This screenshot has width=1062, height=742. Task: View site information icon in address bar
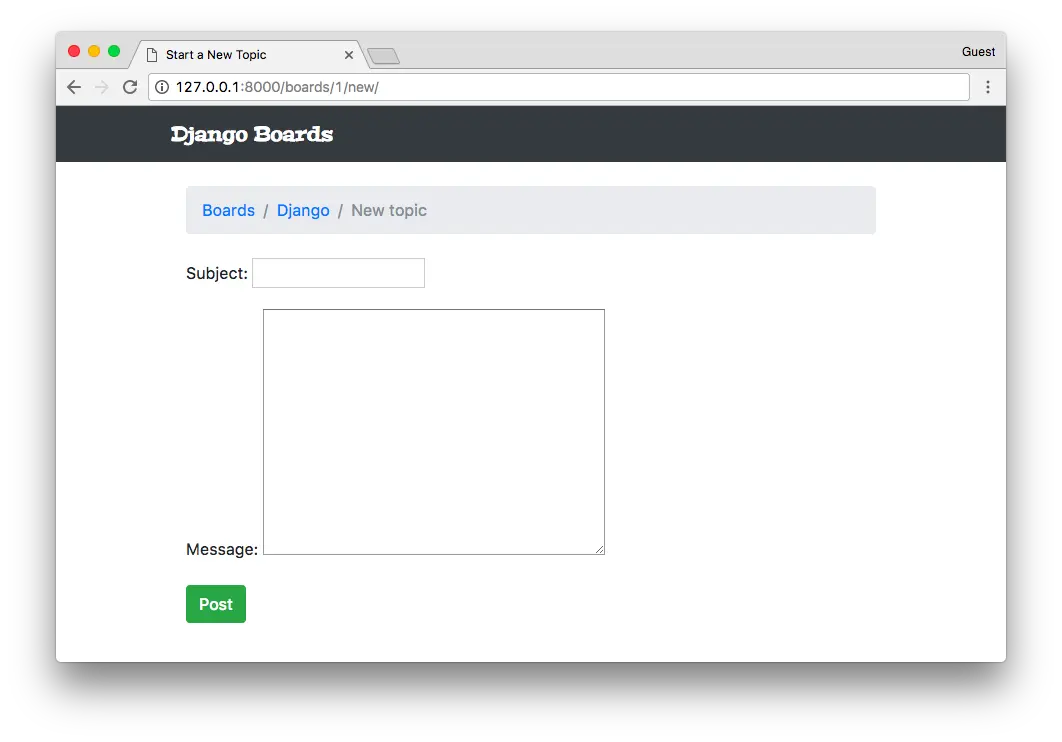pos(162,87)
